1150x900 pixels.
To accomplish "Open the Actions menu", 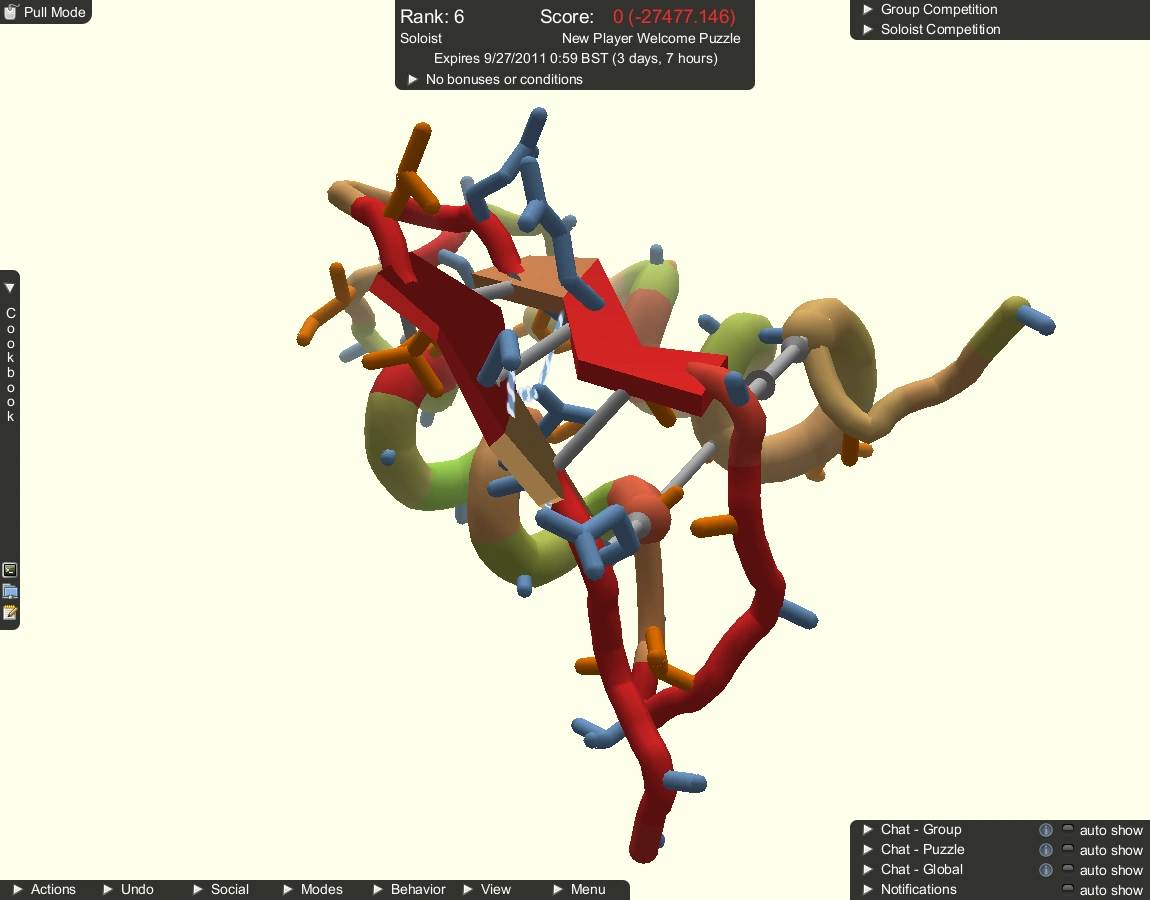I will coord(43,889).
